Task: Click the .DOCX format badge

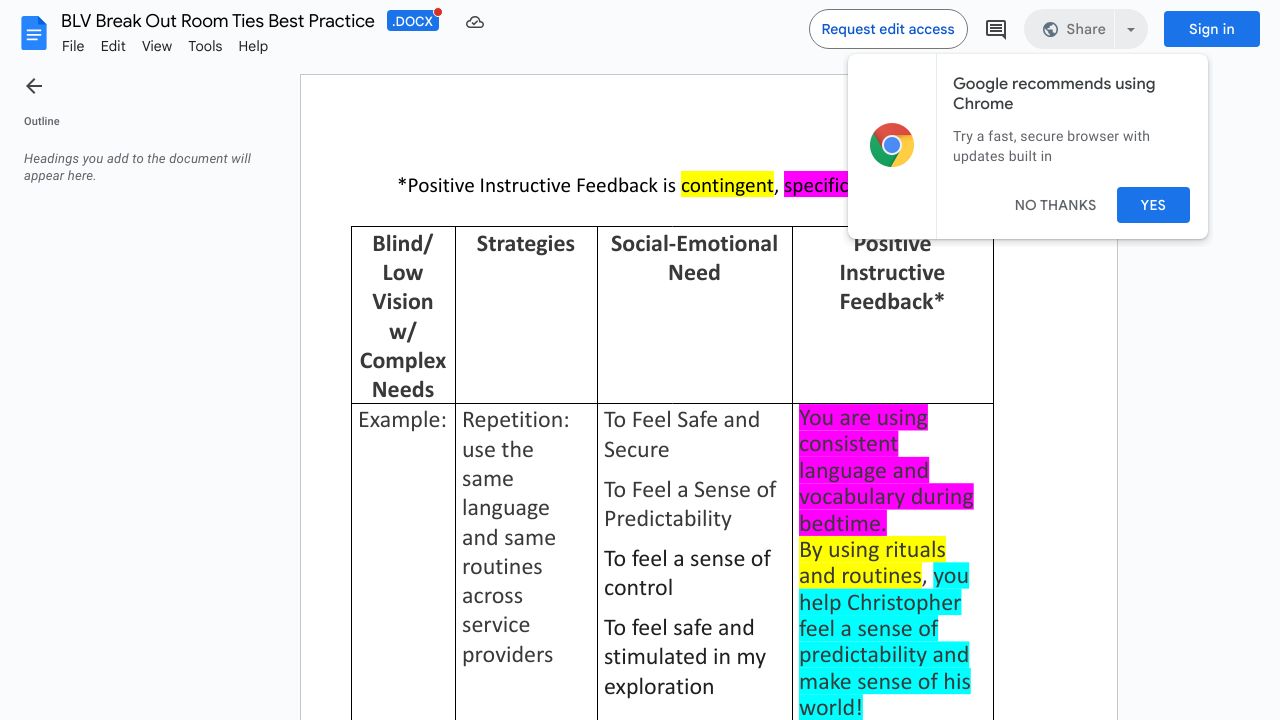Action: click(x=413, y=21)
